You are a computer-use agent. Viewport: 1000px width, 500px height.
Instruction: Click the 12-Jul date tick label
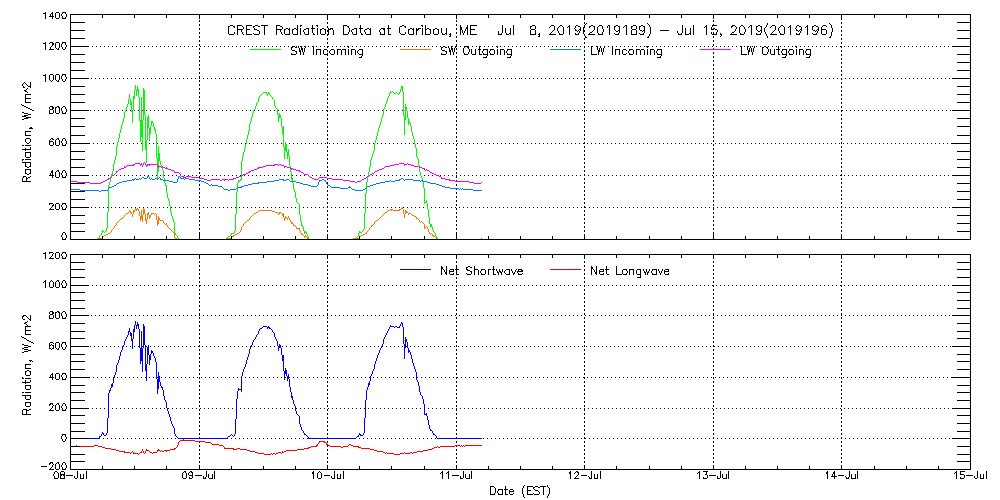(585, 476)
